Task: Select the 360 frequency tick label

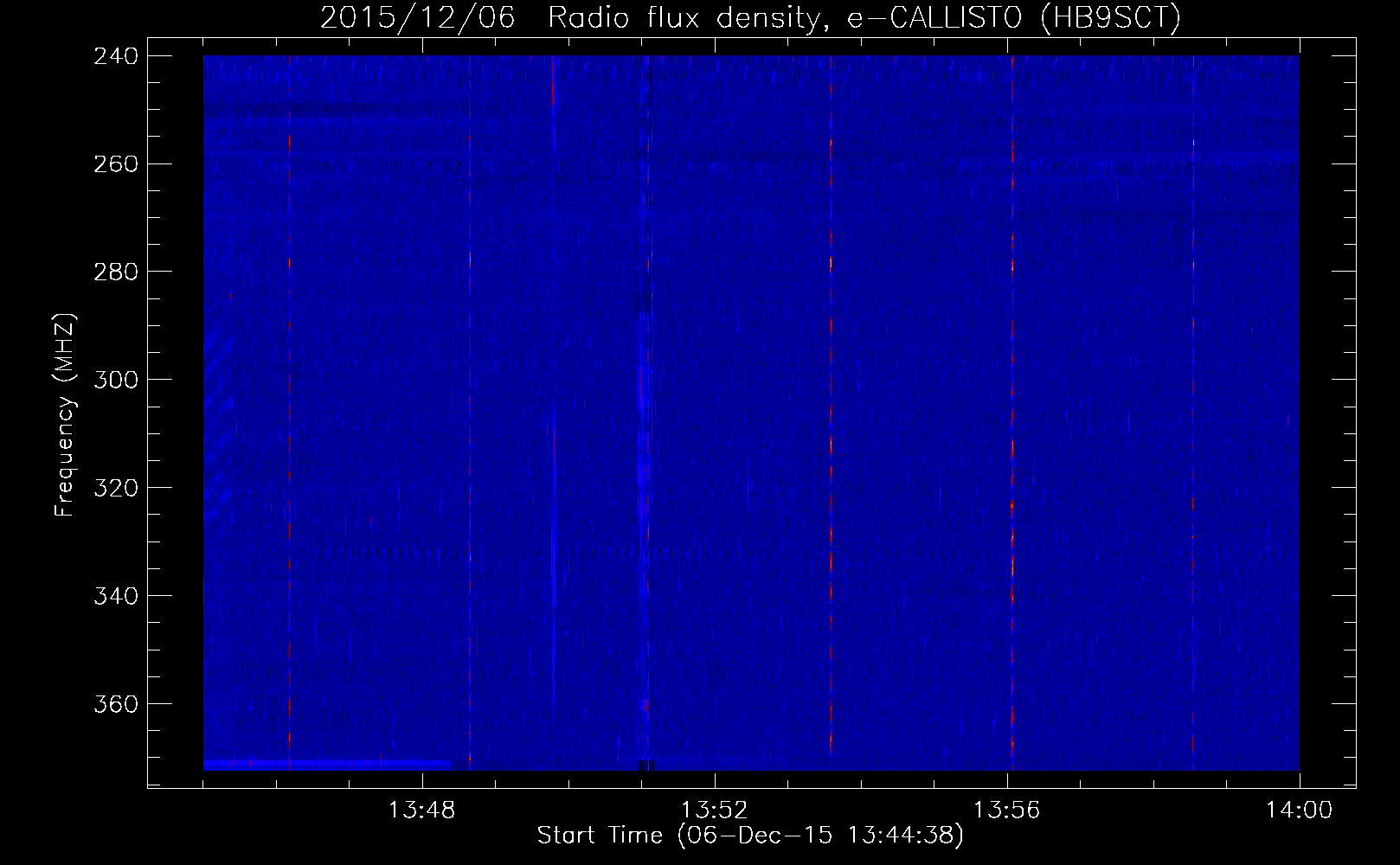Action: [116, 704]
